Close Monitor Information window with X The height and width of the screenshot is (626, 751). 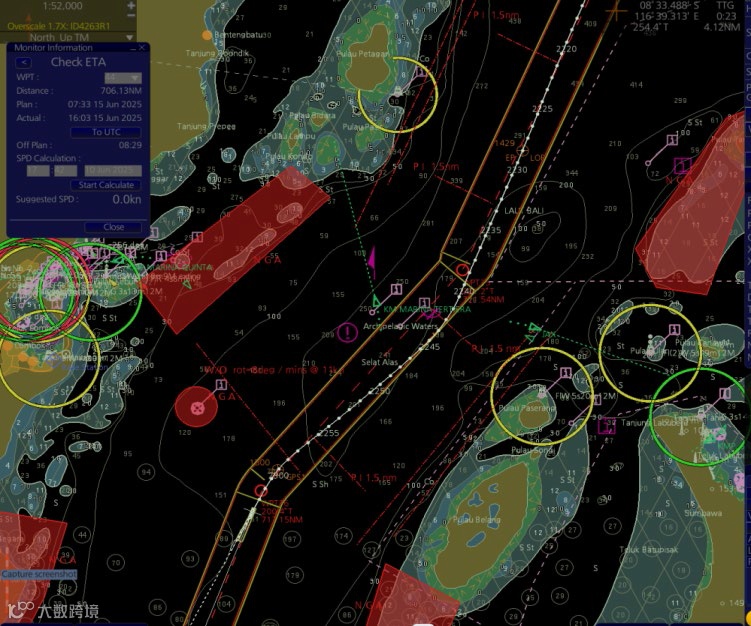(142, 47)
